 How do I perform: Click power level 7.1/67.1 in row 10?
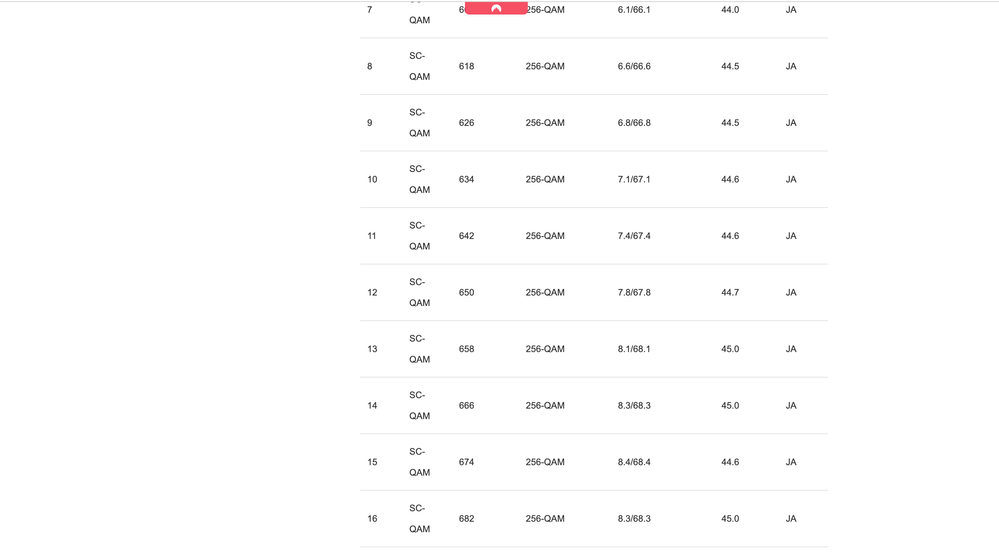(x=634, y=180)
